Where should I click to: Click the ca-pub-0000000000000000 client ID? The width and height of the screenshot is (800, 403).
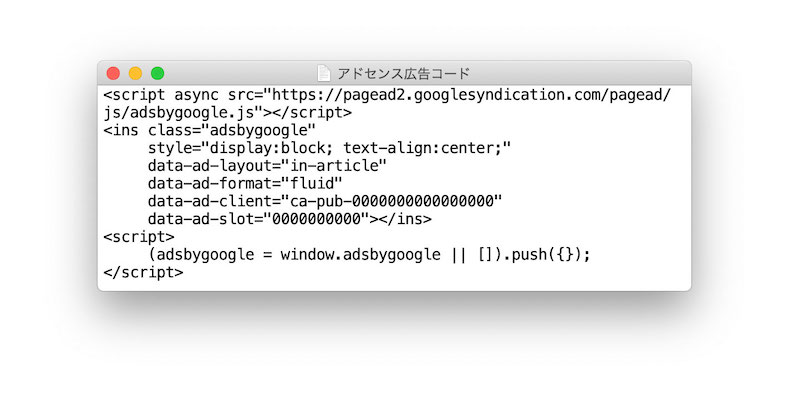[391, 201]
